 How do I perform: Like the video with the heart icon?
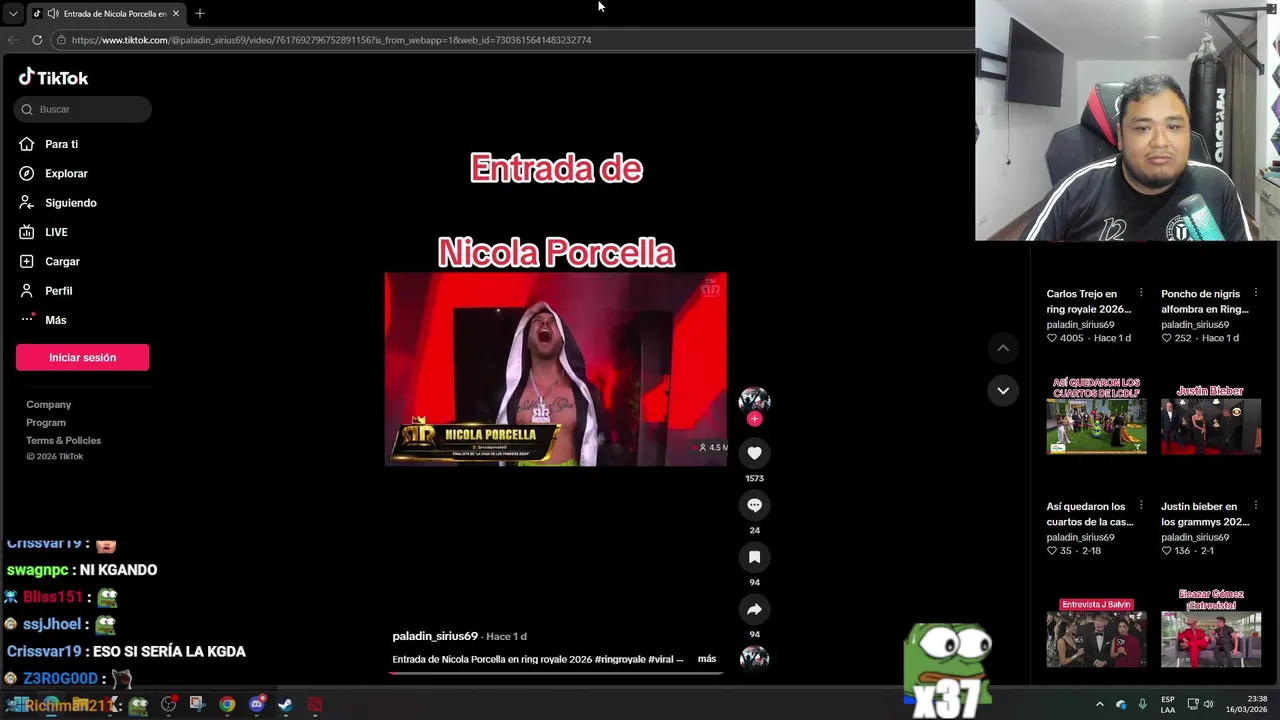point(754,453)
